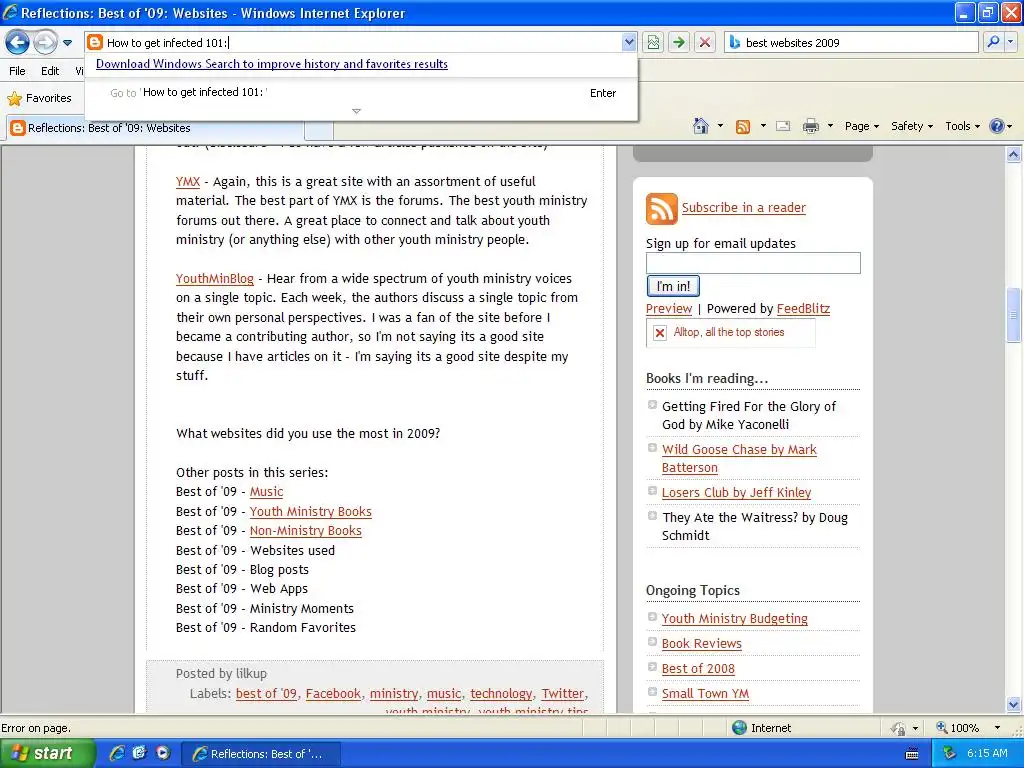This screenshot has height=768, width=1024.
Task: Click the broken Alltop image placeholder
Action: [731, 332]
